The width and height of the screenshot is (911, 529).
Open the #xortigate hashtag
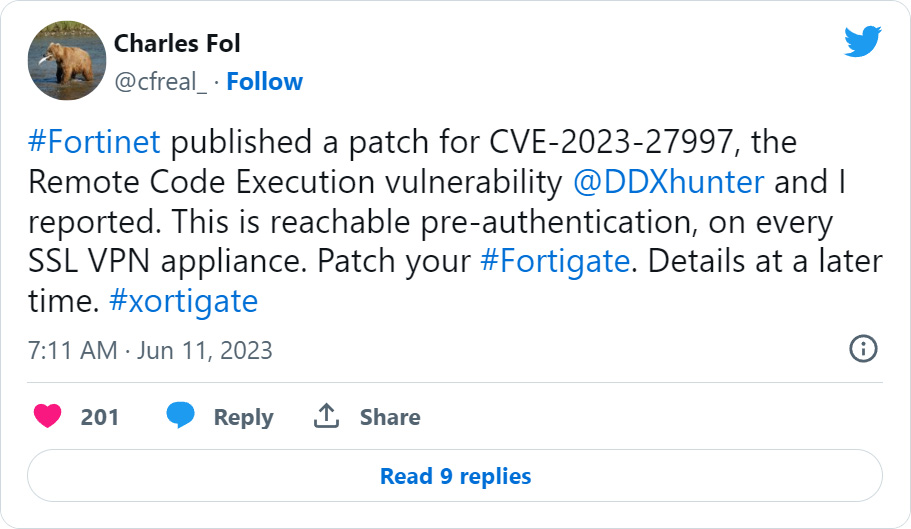(x=182, y=301)
